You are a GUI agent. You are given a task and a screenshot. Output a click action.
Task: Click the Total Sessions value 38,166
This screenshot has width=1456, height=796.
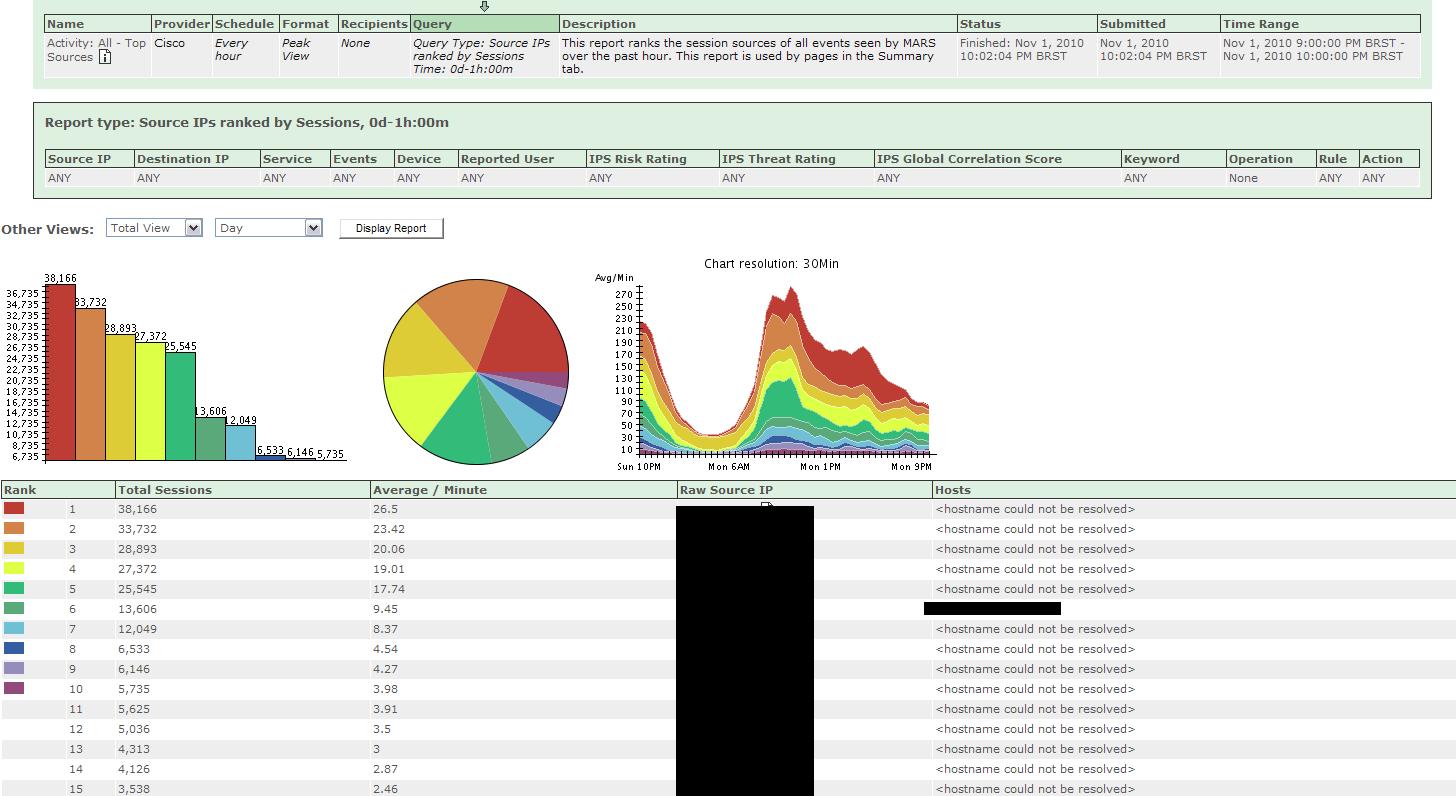(x=138, y=509)
